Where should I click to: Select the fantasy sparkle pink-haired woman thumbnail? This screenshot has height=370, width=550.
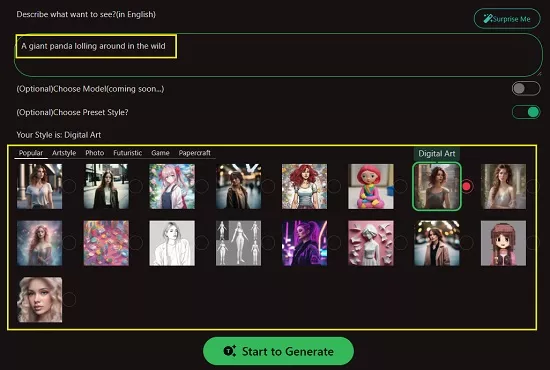[x=40, y=243]
